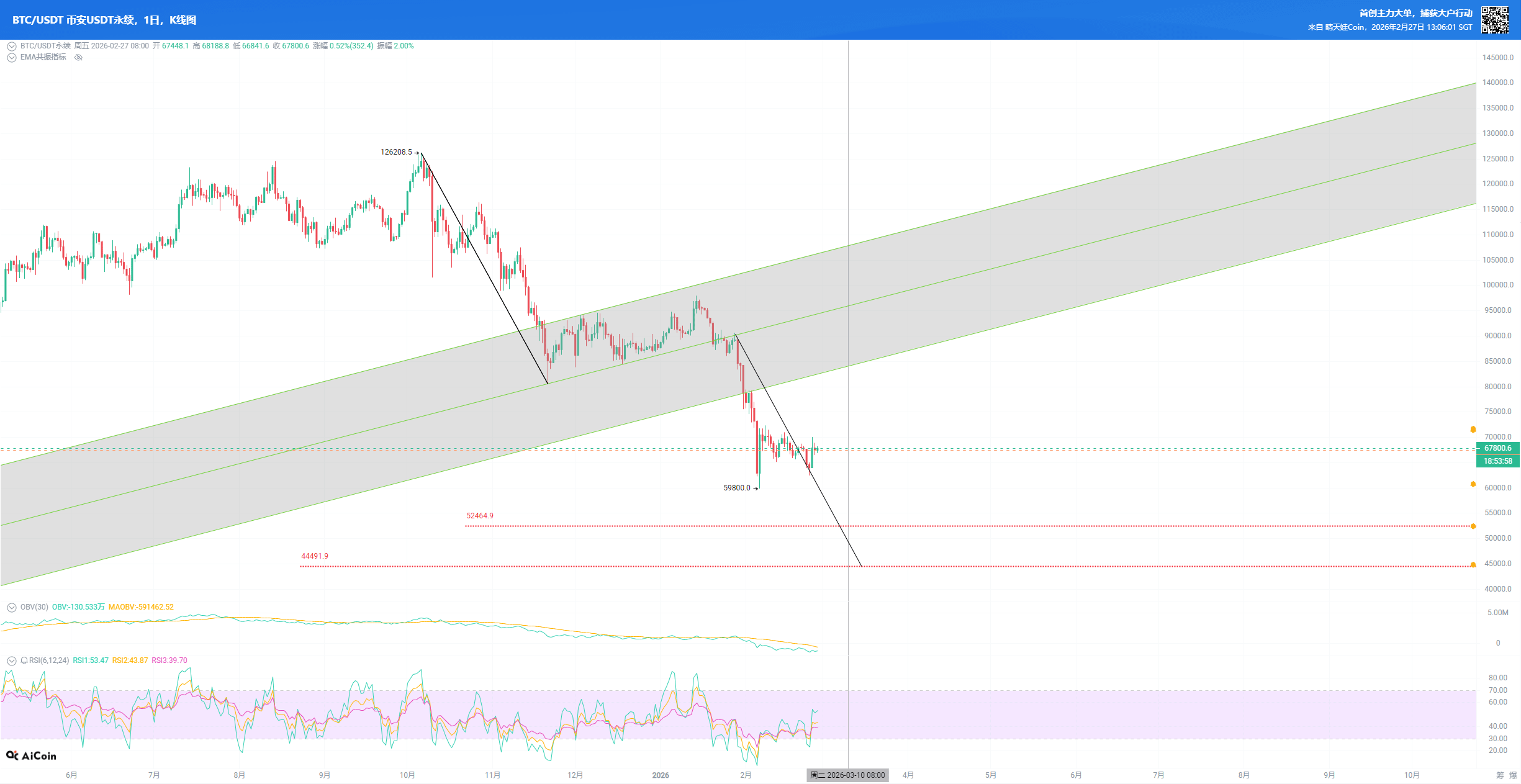
Task: Collapse the BTC/USDT永续 main chart legend
Action: [x=12, y=46]
